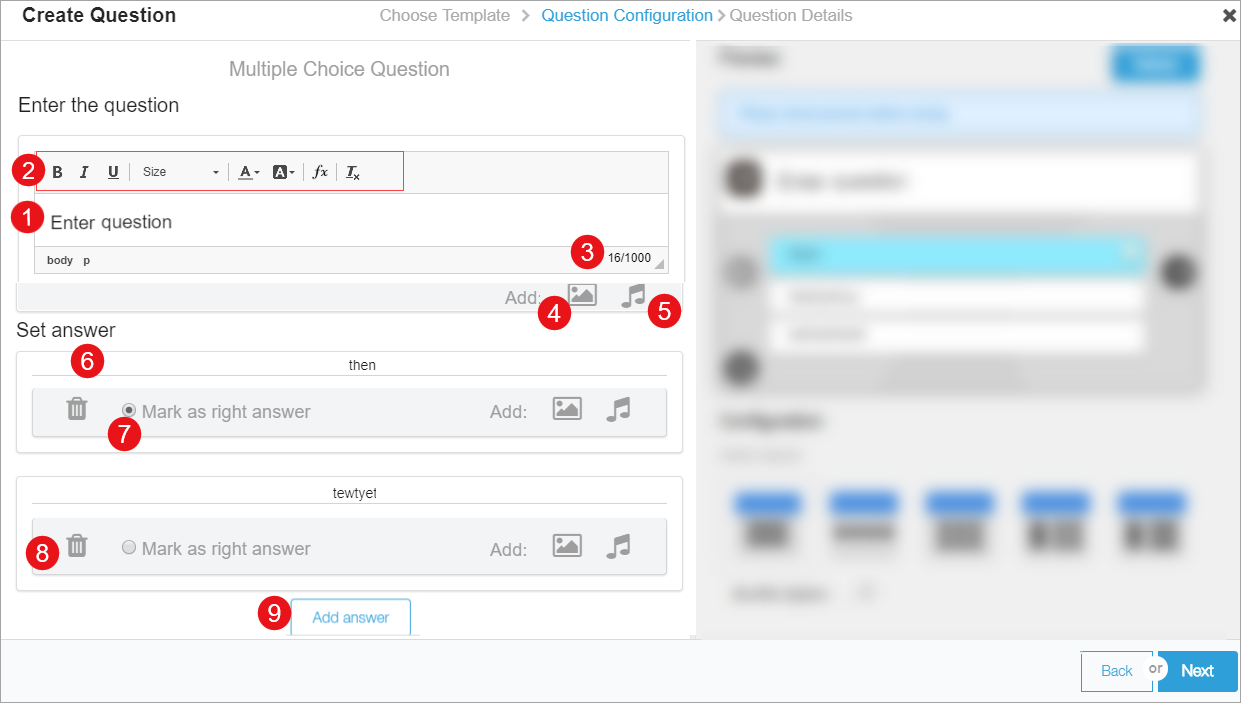This screenshot has width=1241, height=703.
Task: Underline the question text
Action: pyautogui.click(x=113, y=172)
